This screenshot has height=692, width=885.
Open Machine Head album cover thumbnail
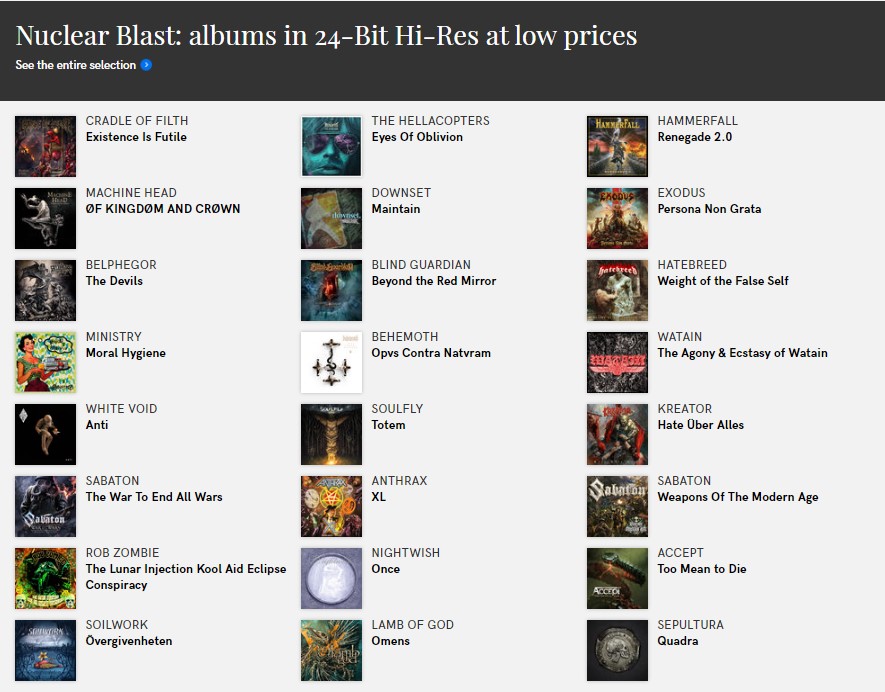[x=46, y=218]
